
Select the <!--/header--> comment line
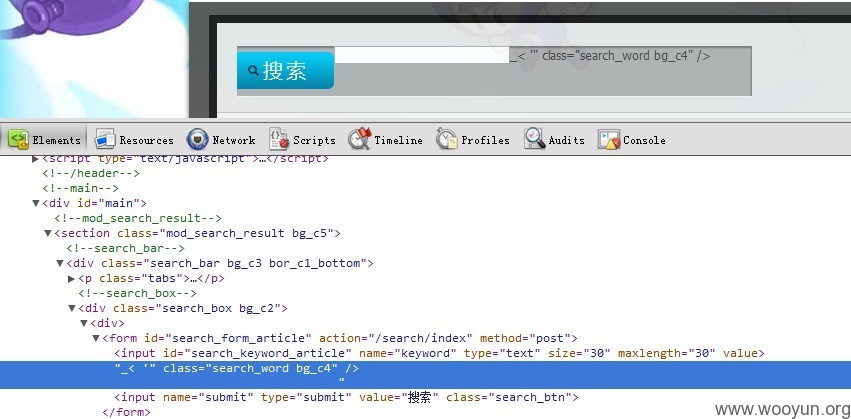(x=91, y=174)
